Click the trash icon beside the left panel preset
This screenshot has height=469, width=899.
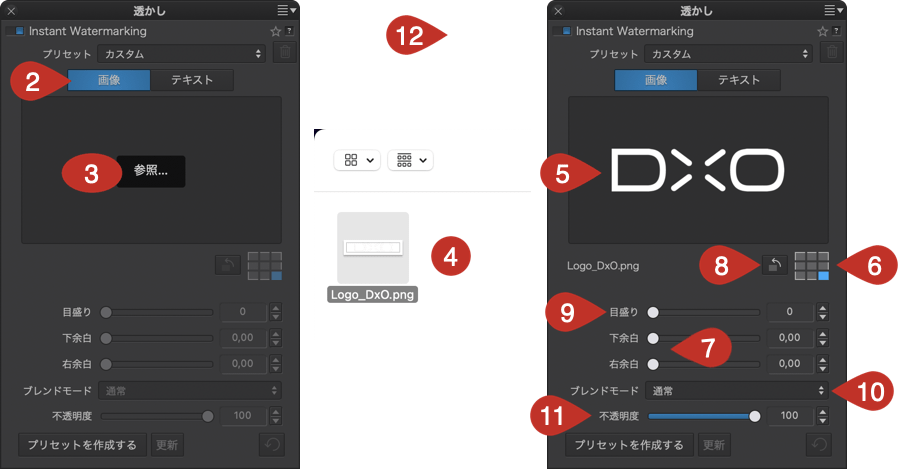(285, 53)
